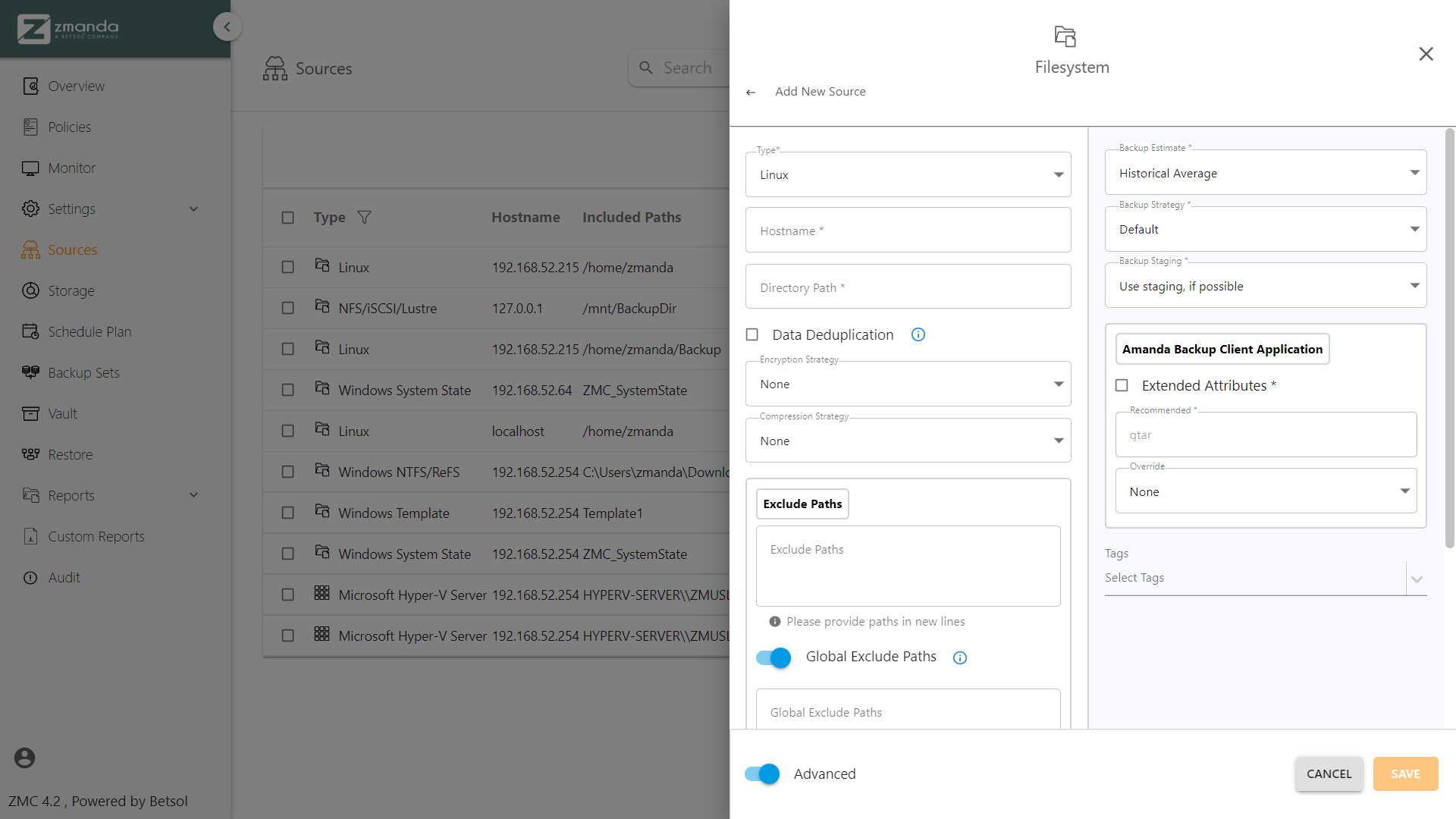Click the Overview sidebar icon
Image resolution: width=1456 pixels, height=819 pixels.
tap(30, 86)
